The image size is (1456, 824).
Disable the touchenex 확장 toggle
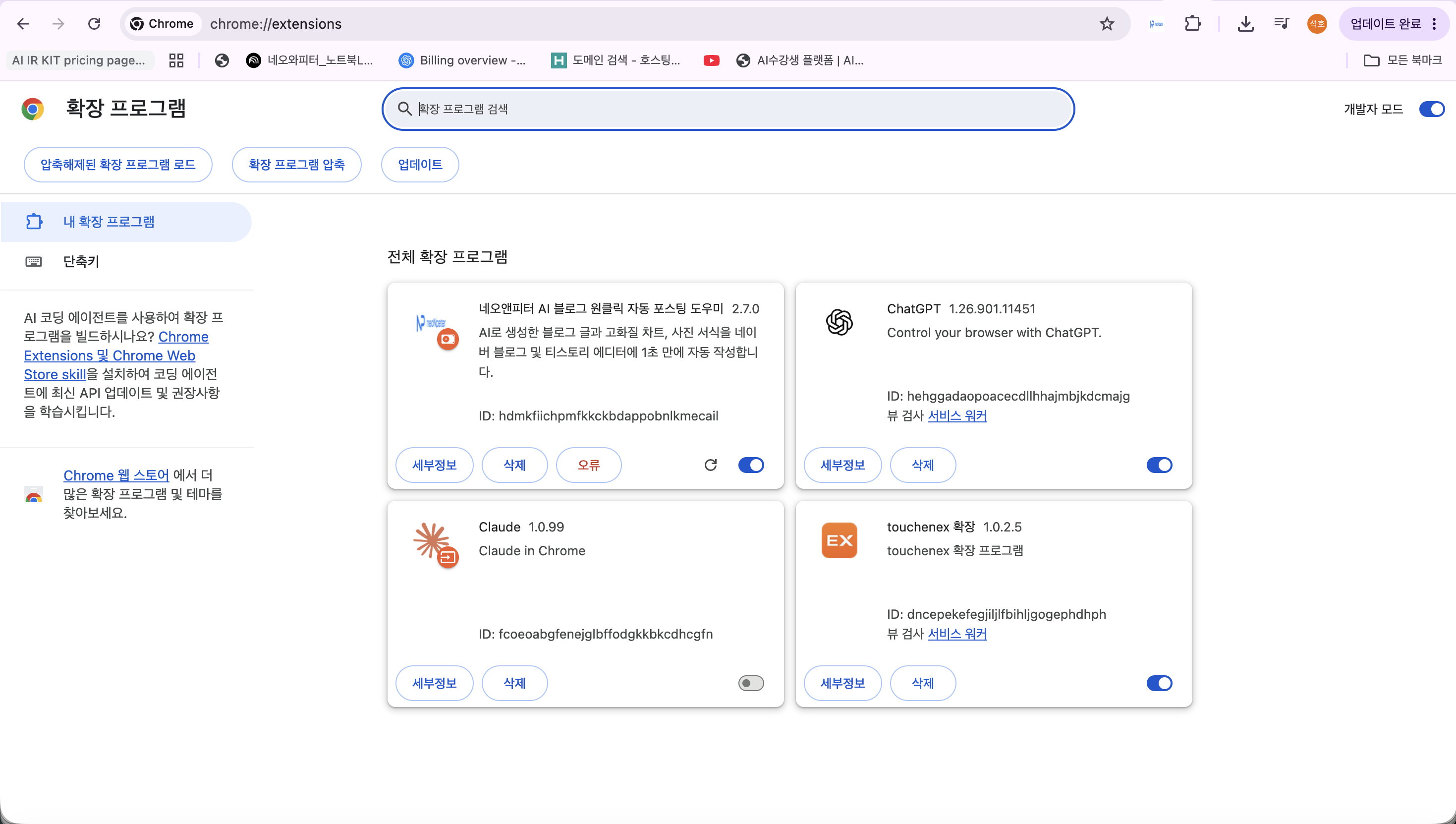point(1159,683)
